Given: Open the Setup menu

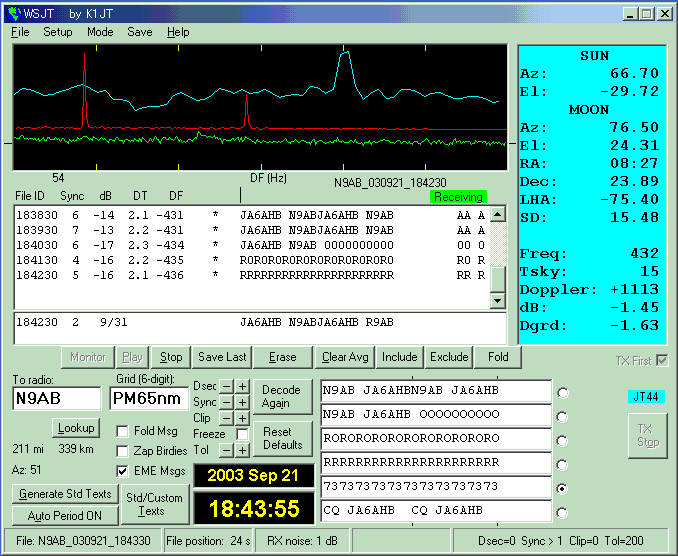Looking at the screenshot, I should click(57, 32).
